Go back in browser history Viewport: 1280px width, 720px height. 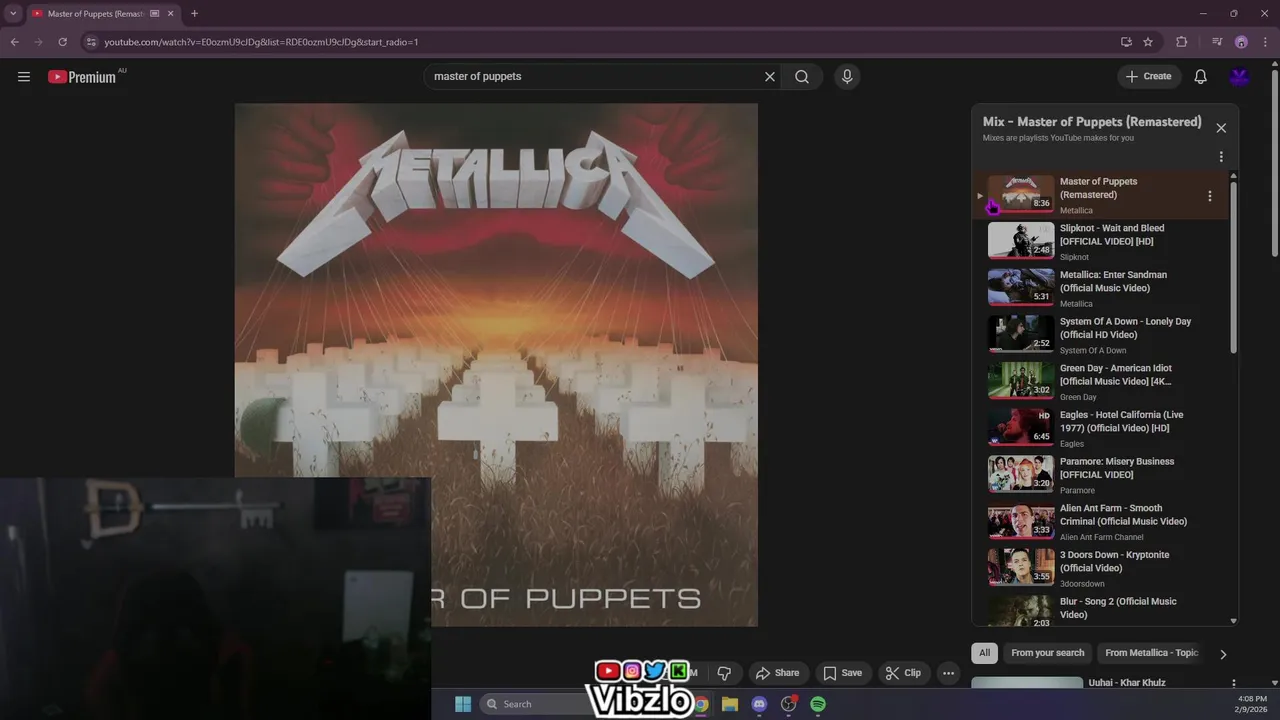tap(14, 42)
